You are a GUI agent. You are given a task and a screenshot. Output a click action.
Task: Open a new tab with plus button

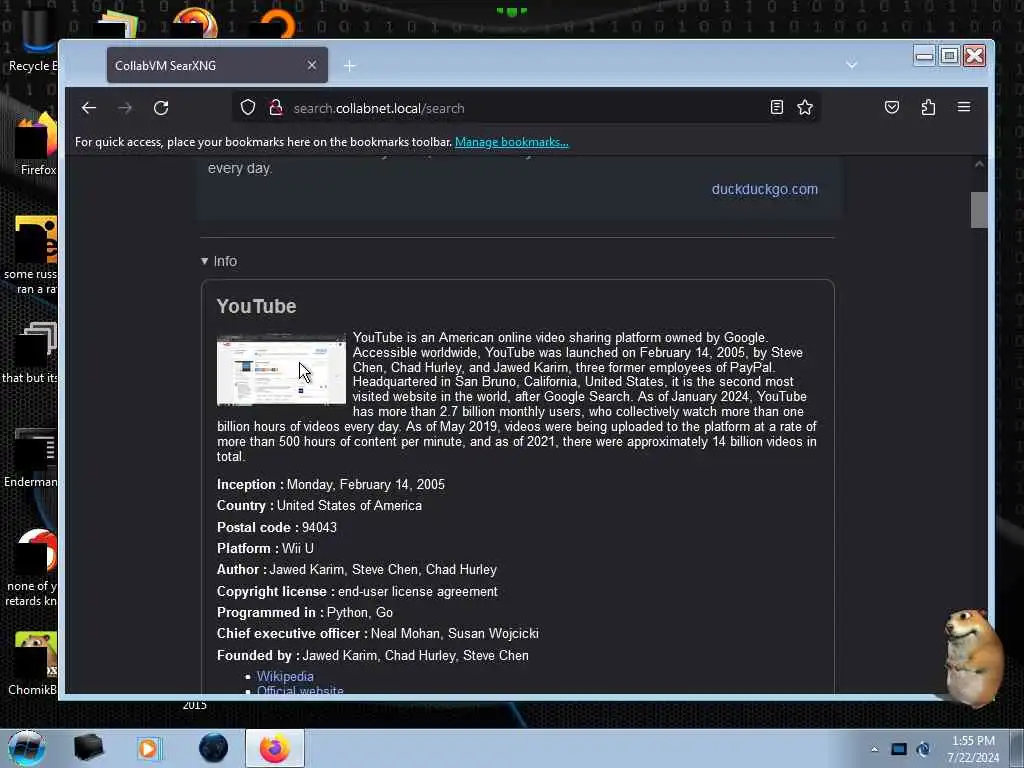tap(349, 65)
